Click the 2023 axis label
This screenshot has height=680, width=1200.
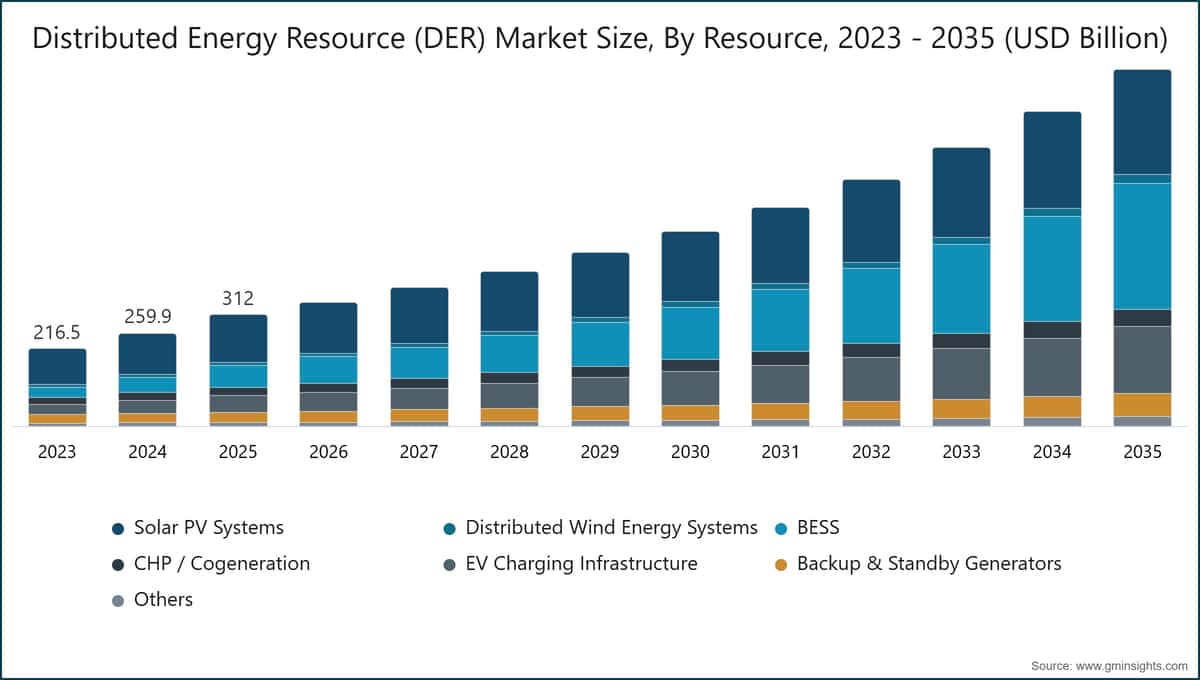pyautogui.click(x=57, y=452)
